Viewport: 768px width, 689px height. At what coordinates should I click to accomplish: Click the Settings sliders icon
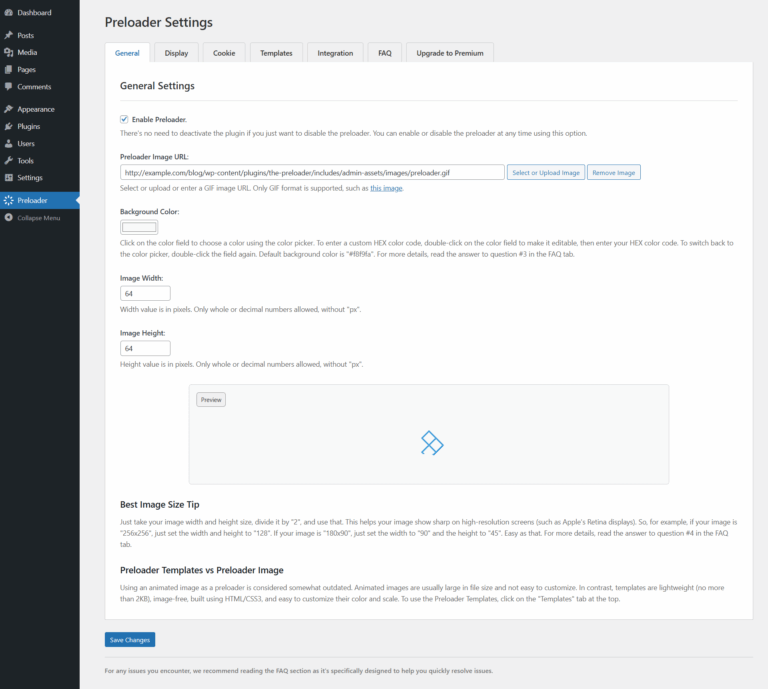pos(8,178)
